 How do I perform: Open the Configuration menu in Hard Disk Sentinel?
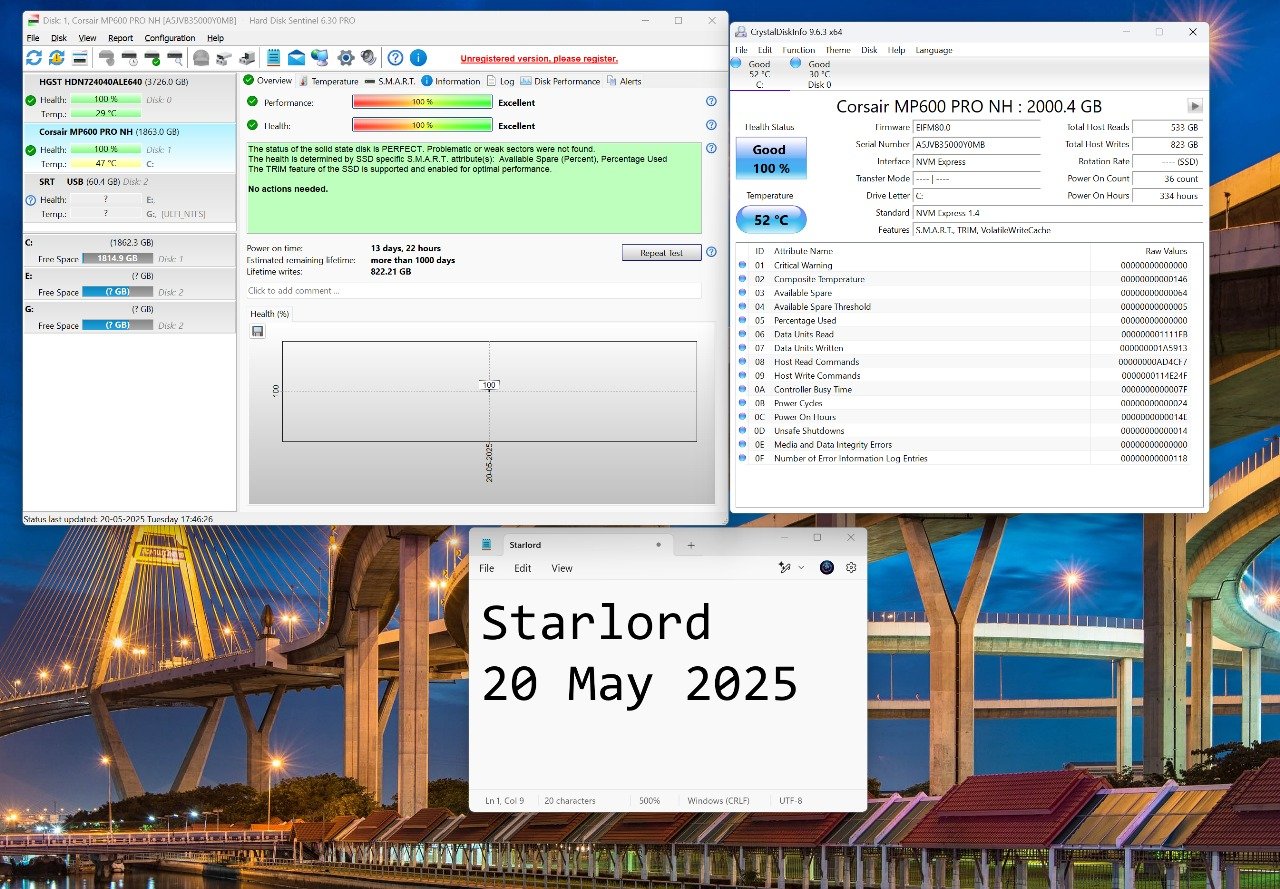[x=170, y=38]
